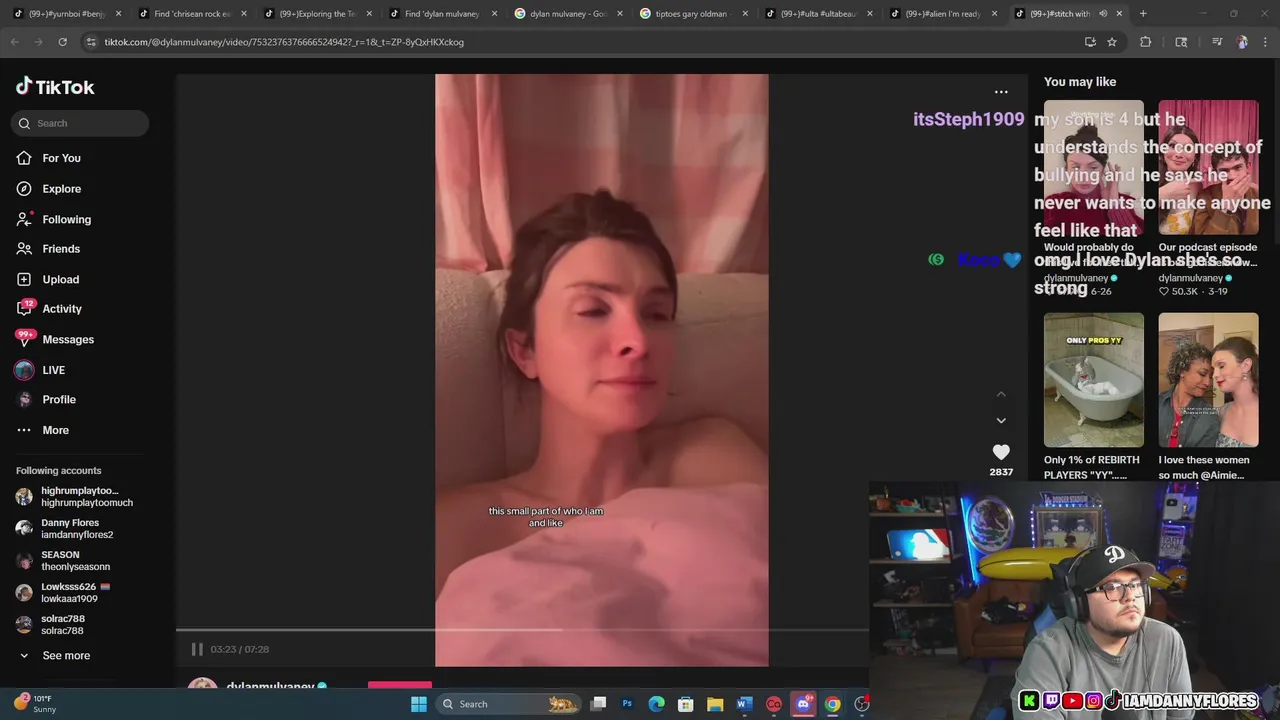Open 'Our podcast episode' recommended video
This screenshot has height=720, width=1280.
pos(1208,168)
